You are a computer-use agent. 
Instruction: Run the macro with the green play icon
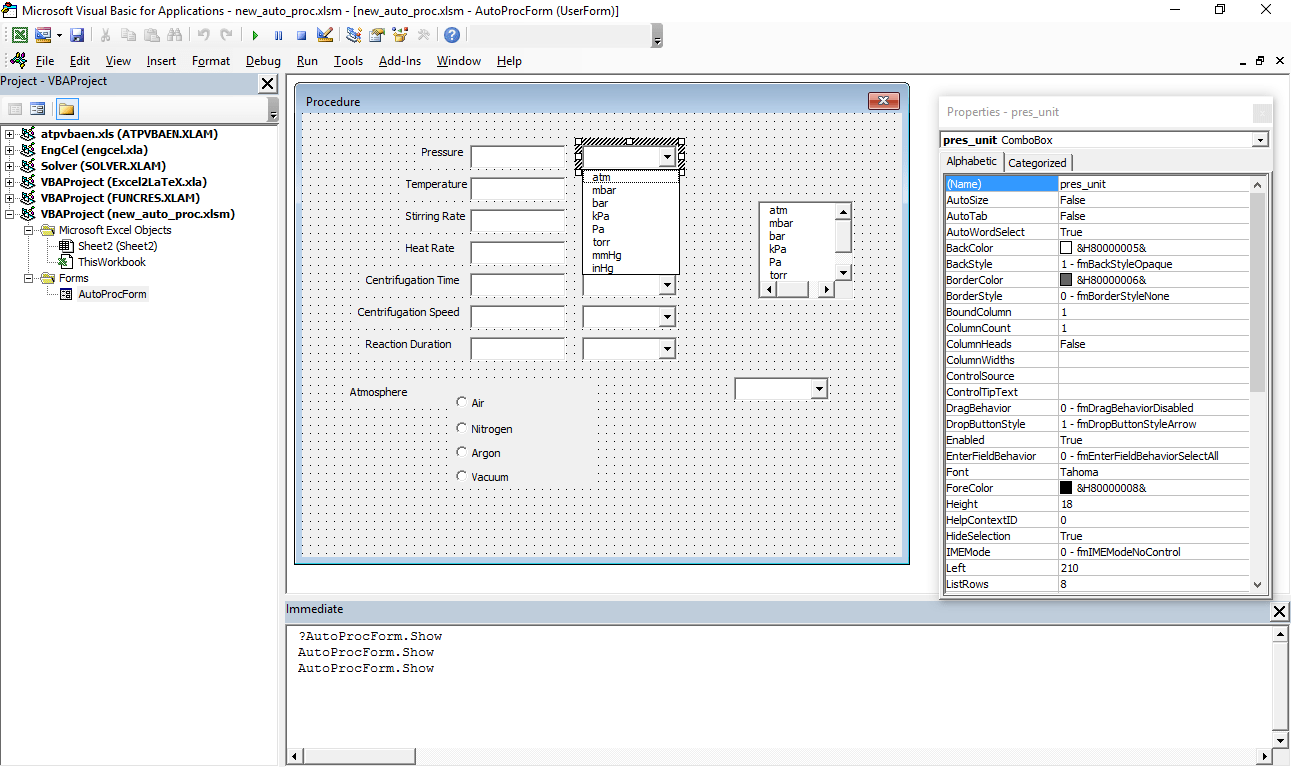(x=255, y=35)
